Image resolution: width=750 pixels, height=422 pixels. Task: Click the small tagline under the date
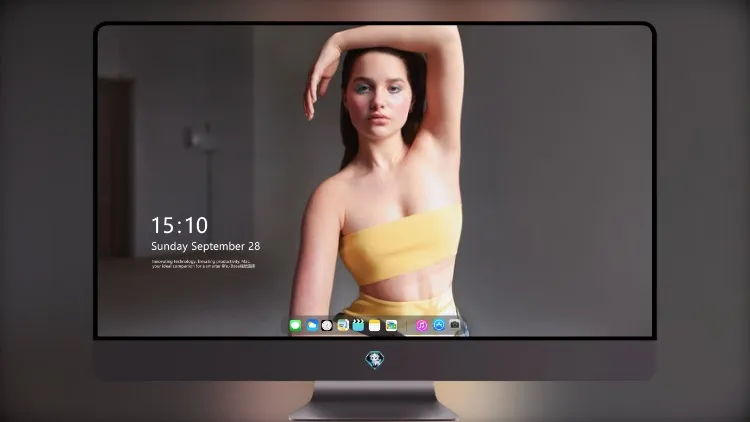203,264
